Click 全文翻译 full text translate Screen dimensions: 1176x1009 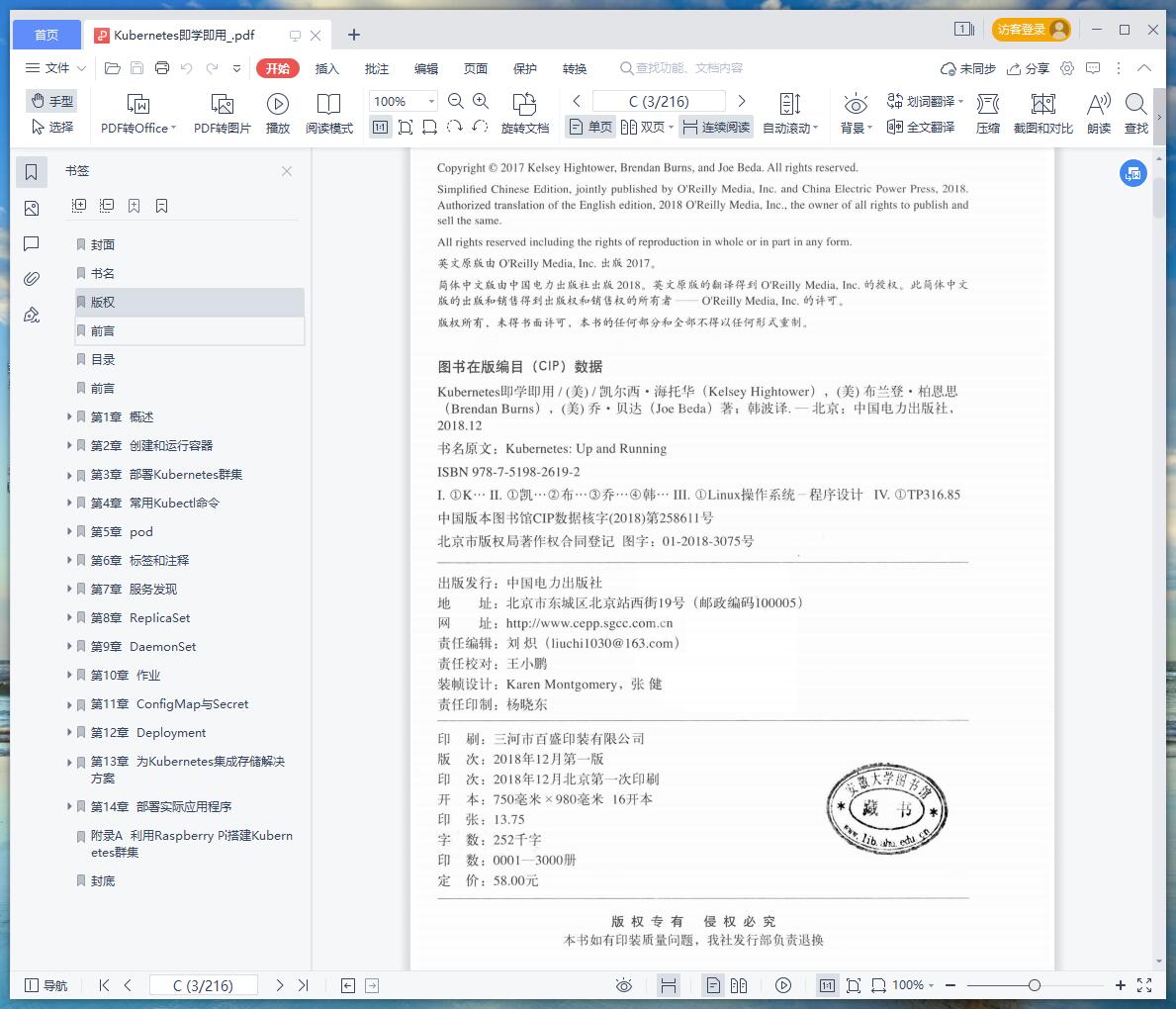921,127
